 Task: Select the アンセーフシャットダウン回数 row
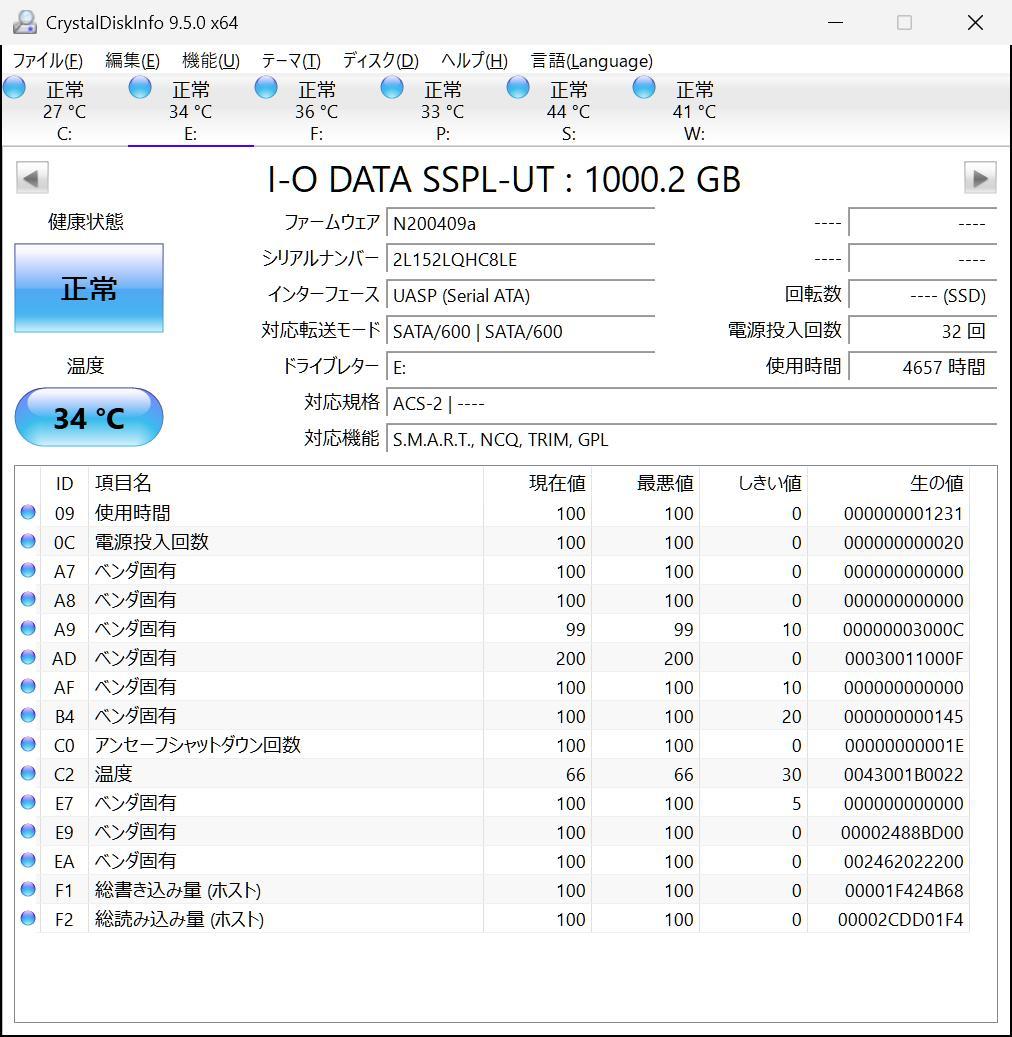[491, 745]
